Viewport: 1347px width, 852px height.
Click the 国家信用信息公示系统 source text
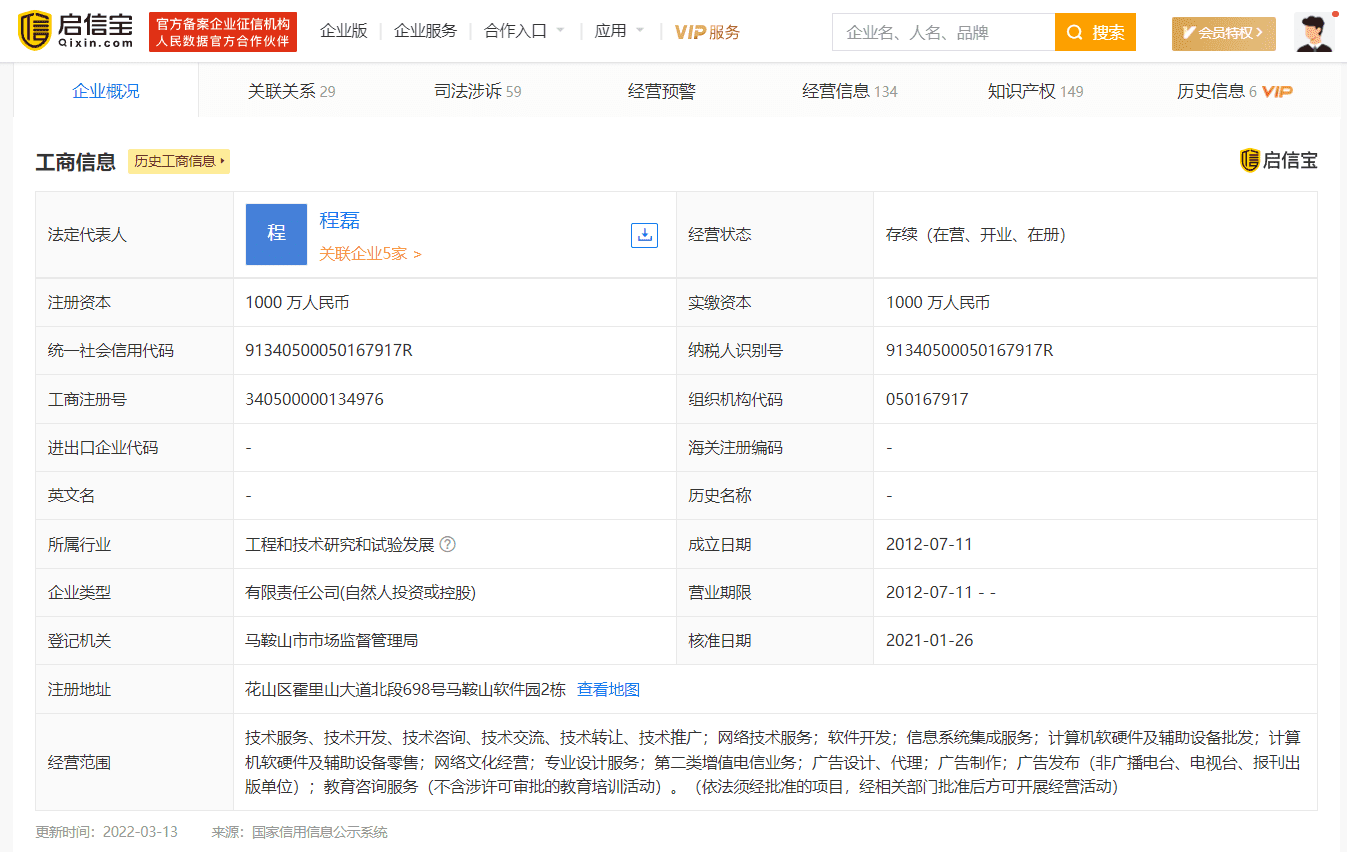[319, 832]
